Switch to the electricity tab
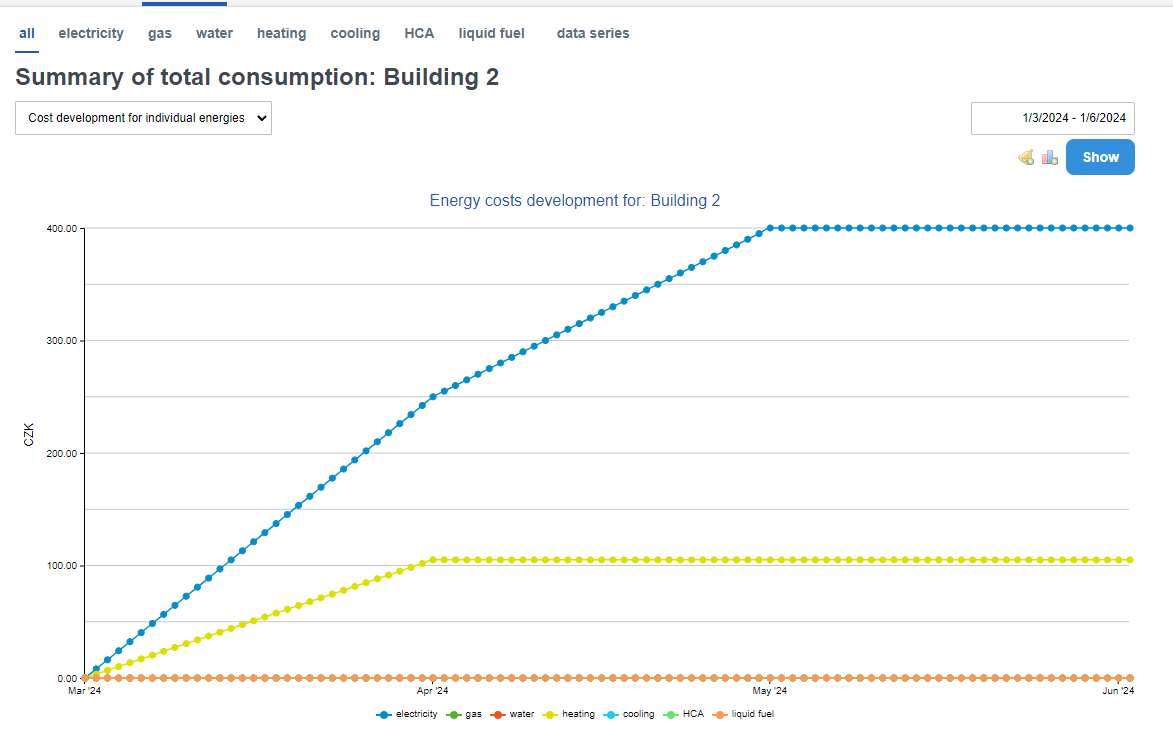The image size is (1173, 729). (91, 33)
